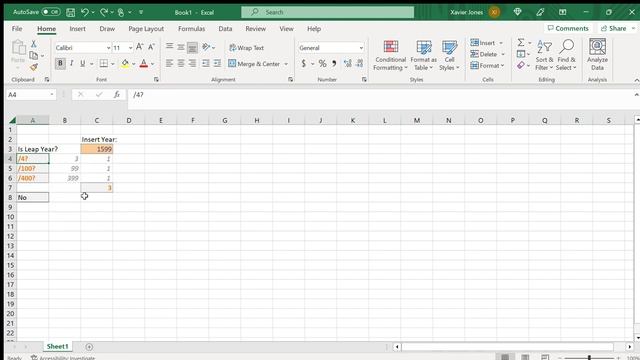The width and height of the screenshot is (640, 360).
Task: Open the number format dropdown showing General
Action: pos(361,48)
